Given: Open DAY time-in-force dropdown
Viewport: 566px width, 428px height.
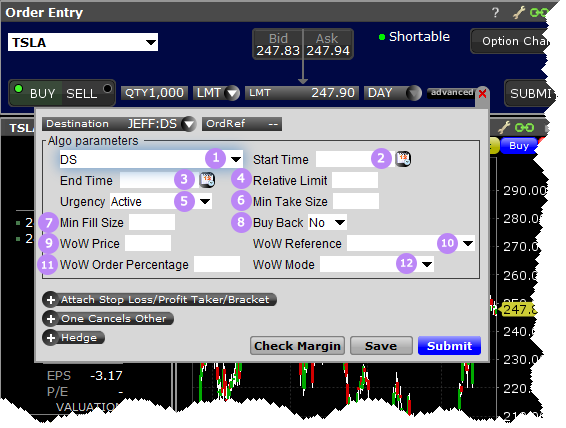Looking at the screenshot, I should click(414, 93).
